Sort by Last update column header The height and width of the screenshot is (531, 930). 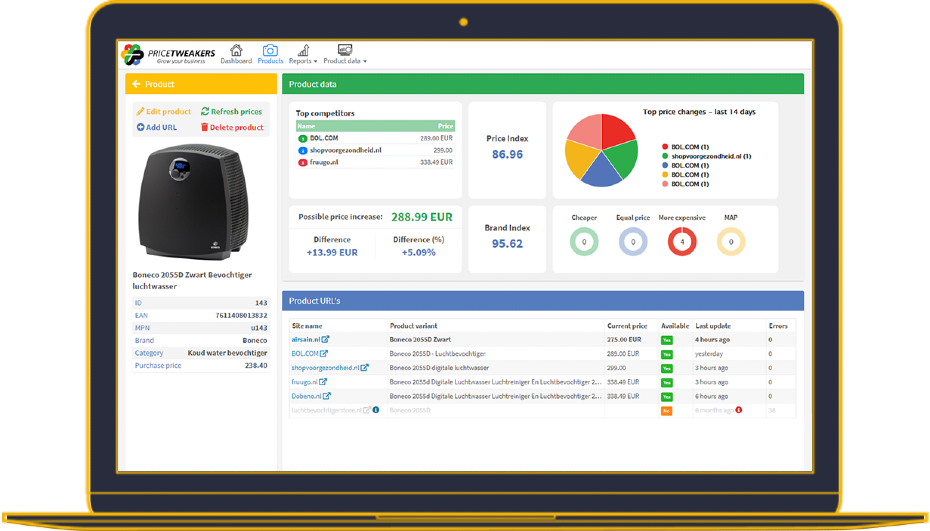pos(713,326)
